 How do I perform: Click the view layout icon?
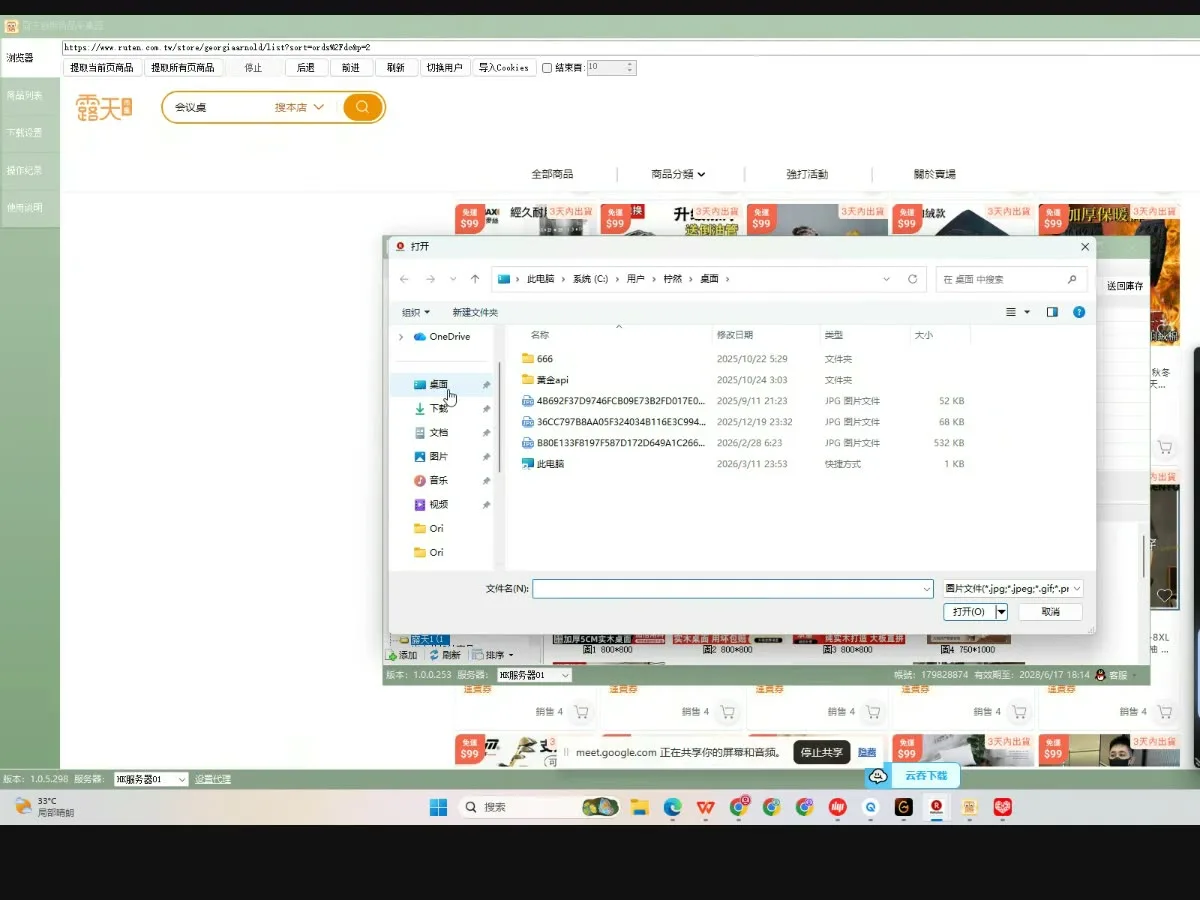point(1011,312)
